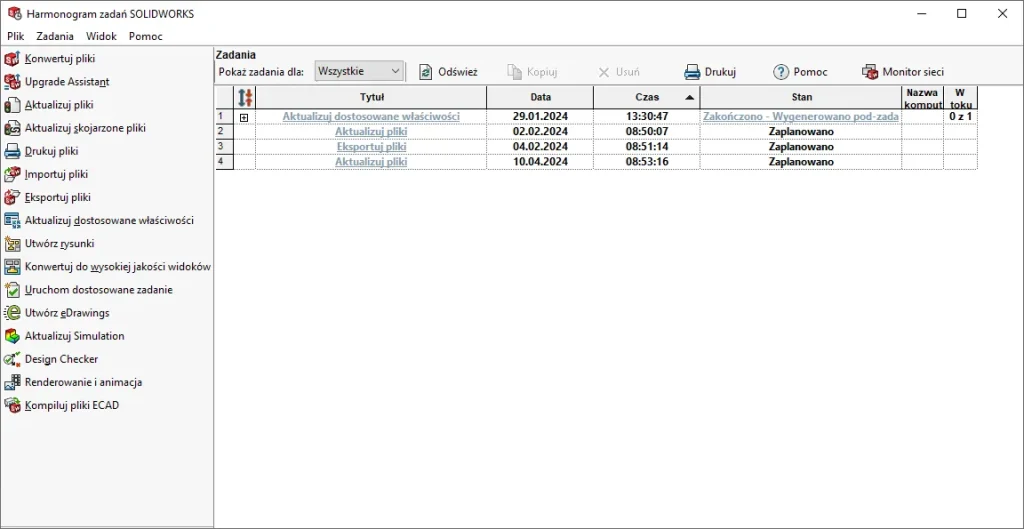The width and height of the screenshot is (1024, 529).
Task: Open the Aktualizuj pliki task dated 02.02.2024
Action: pos(371,131)
